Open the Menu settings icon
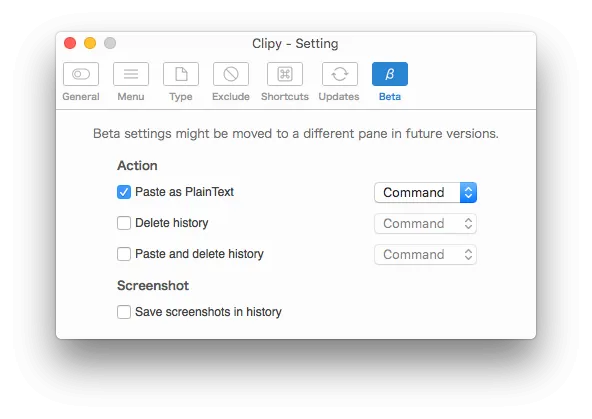Viewport: 592px width, 419px height. point(131,74)
